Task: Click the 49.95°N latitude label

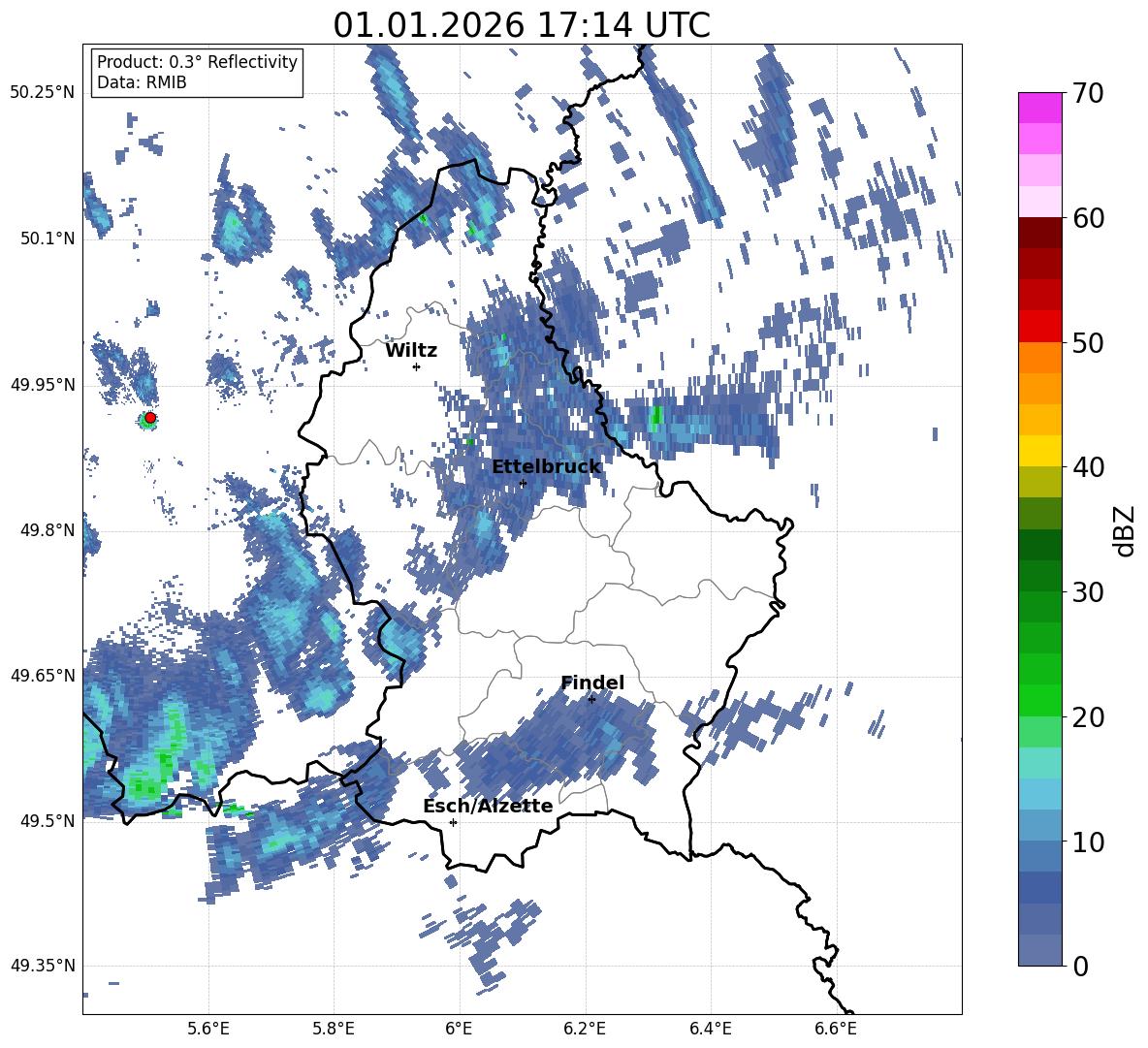Action: point(43,385)
